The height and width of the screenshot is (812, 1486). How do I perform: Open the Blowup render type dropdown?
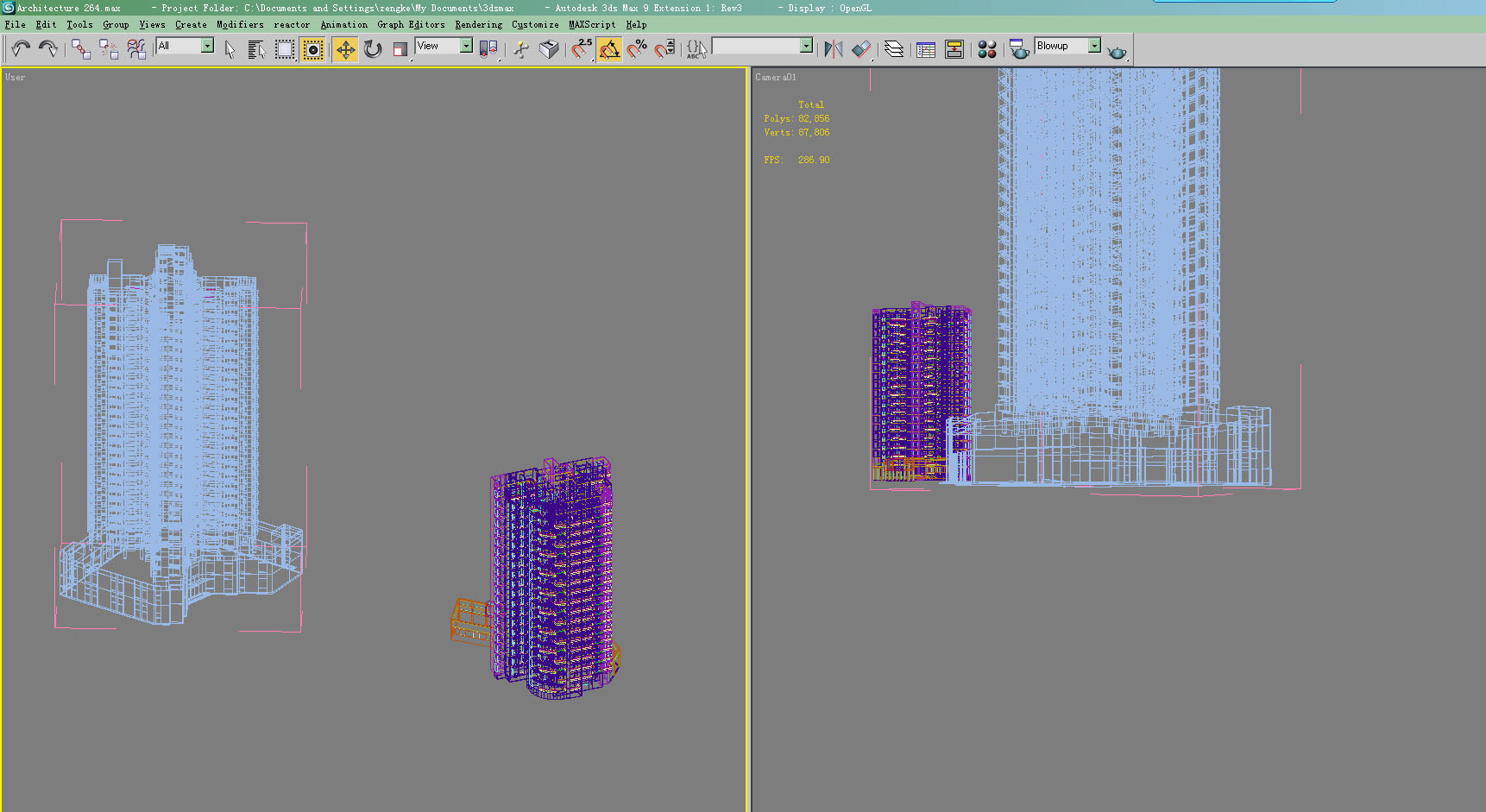tap(1094, 45)
